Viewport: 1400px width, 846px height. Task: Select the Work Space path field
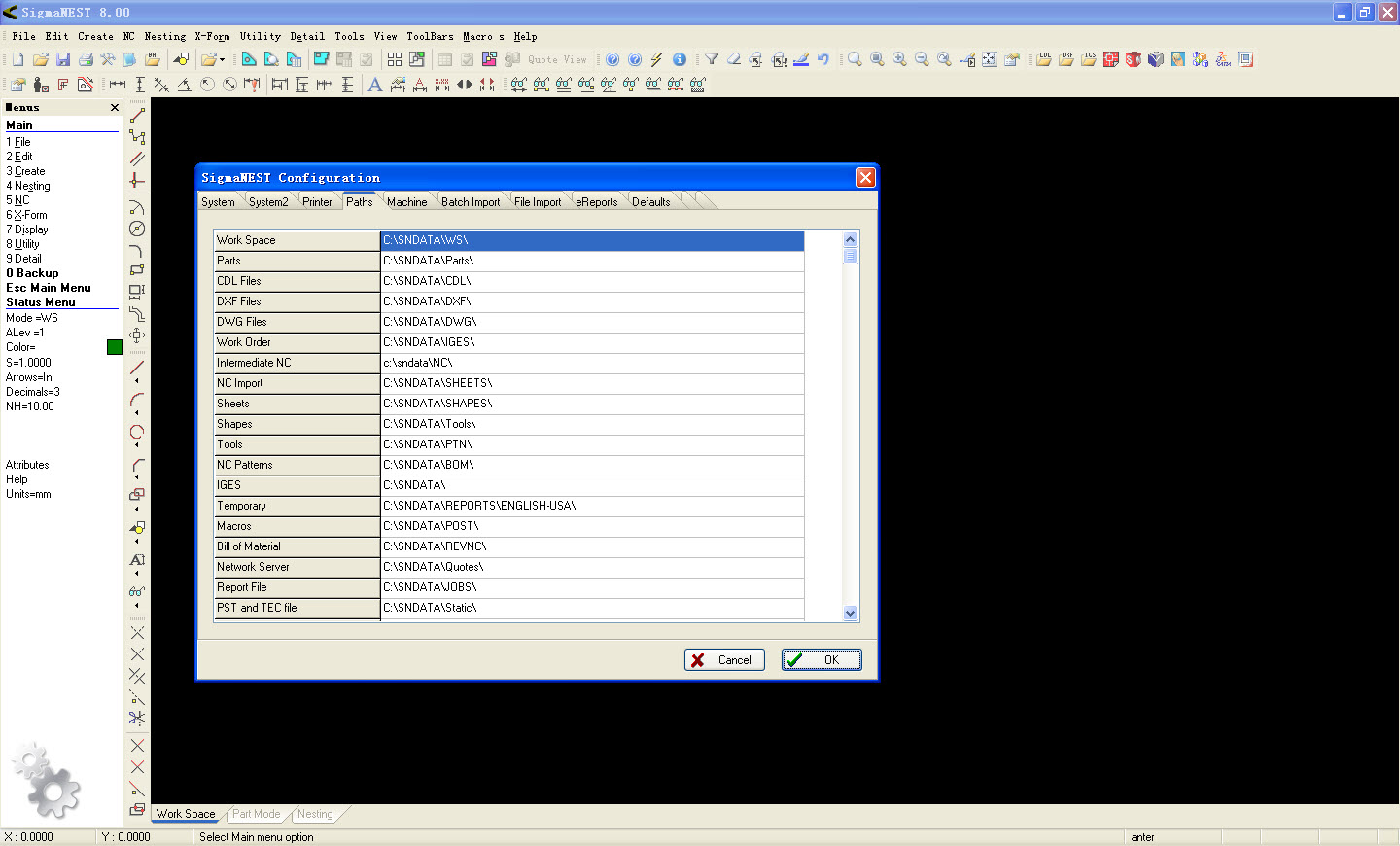point(592,240)
